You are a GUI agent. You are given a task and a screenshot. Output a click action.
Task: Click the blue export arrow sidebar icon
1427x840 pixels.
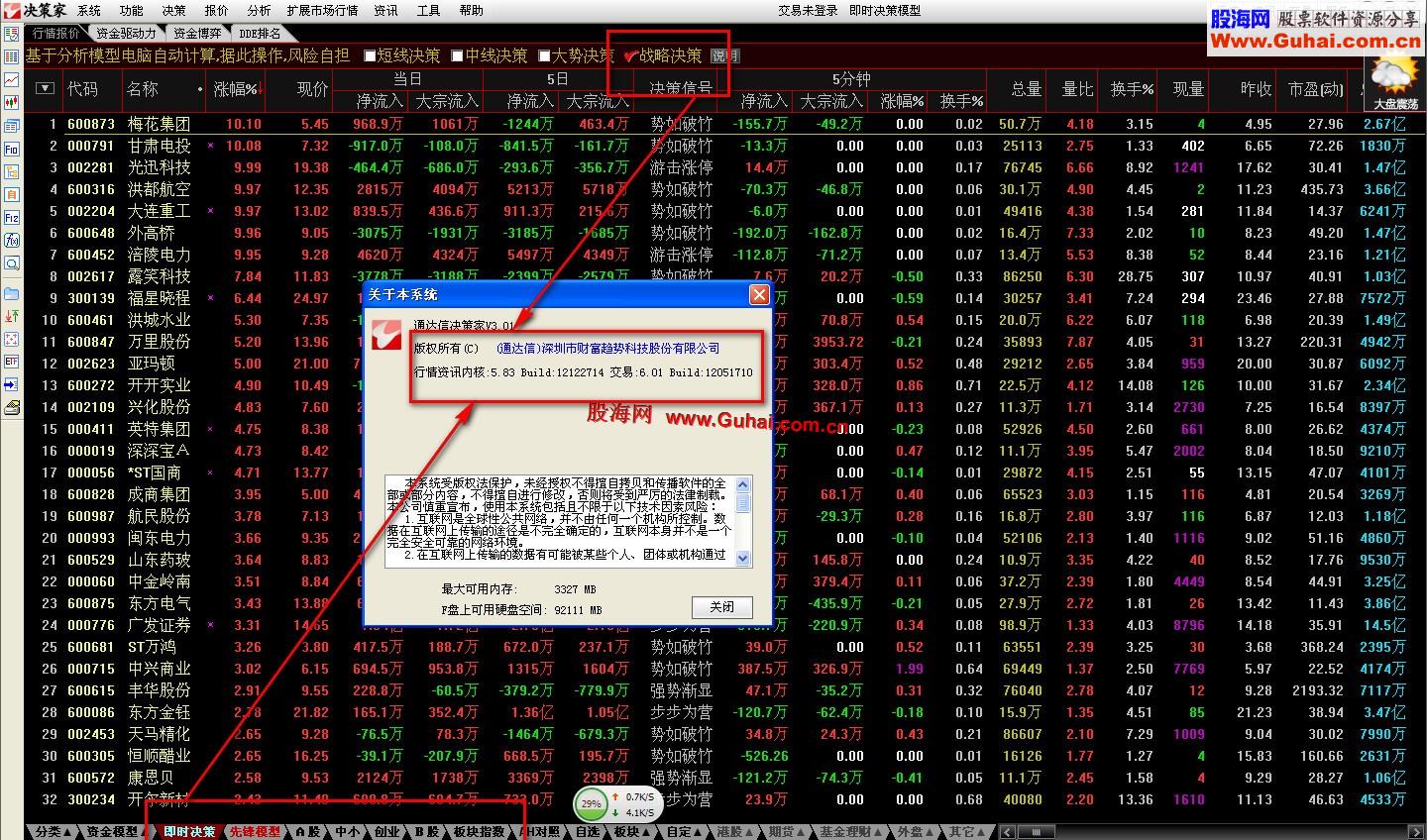[x=12, y=384]
